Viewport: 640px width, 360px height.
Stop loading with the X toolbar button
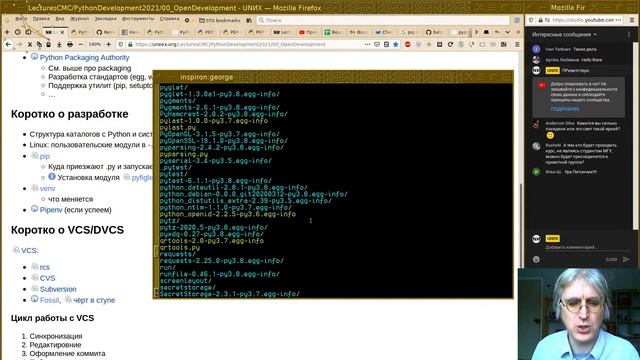30,44
